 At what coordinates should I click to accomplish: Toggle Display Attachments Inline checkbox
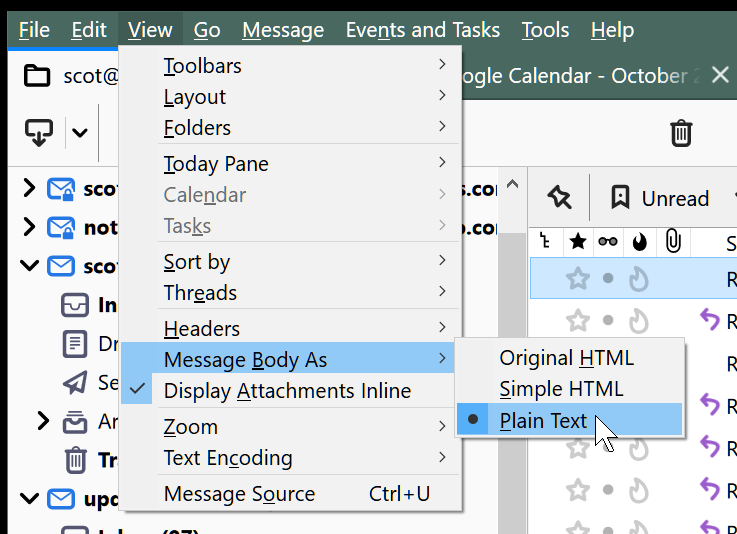tap(286, 391)
